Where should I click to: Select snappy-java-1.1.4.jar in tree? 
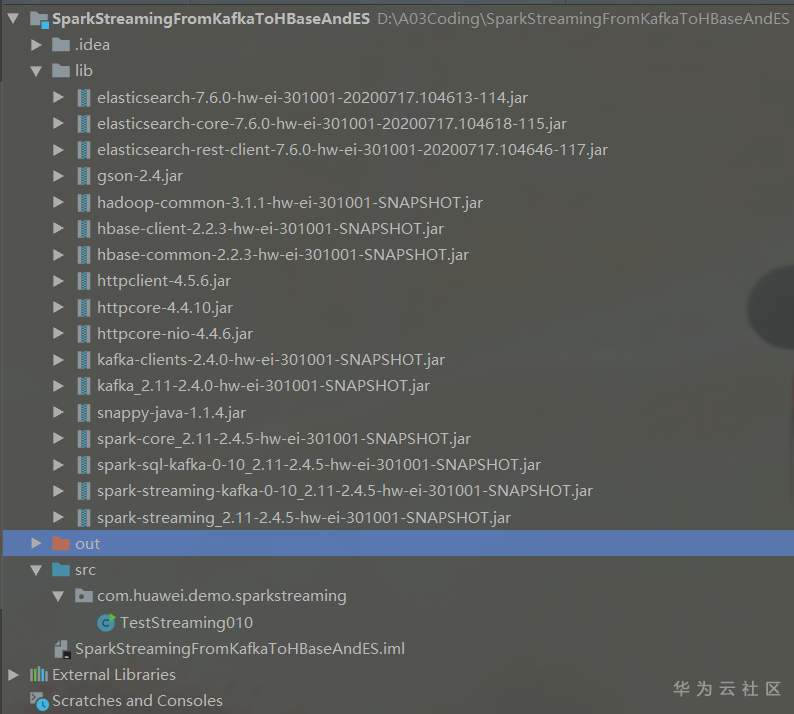(171, 412)
